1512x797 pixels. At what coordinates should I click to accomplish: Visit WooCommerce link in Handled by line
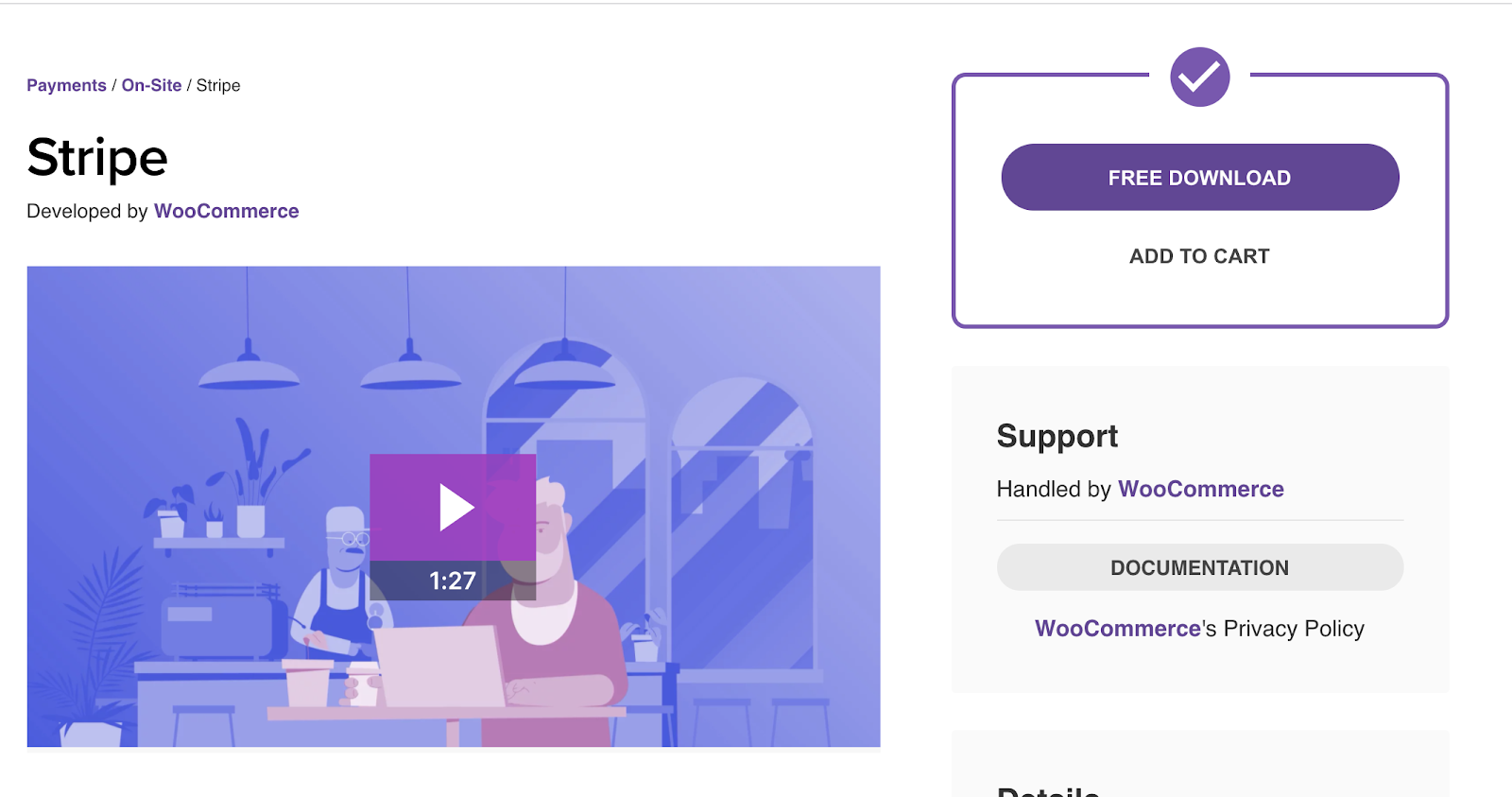1200,489
